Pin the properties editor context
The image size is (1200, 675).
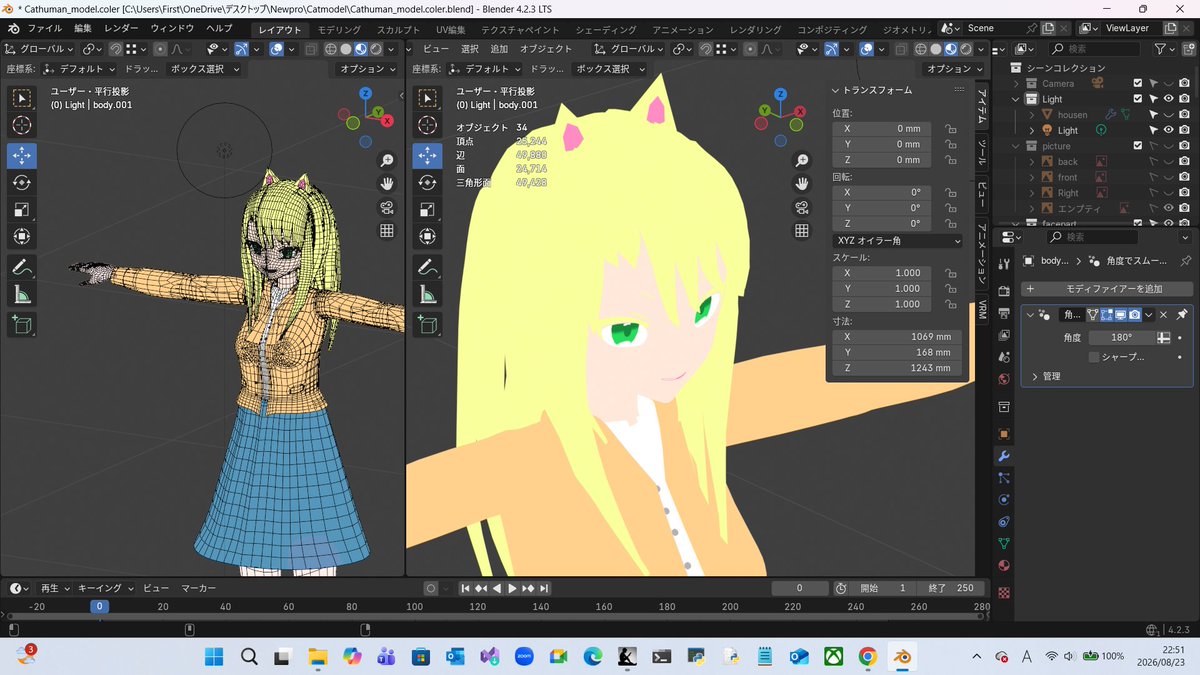(x=1186, y=260)
